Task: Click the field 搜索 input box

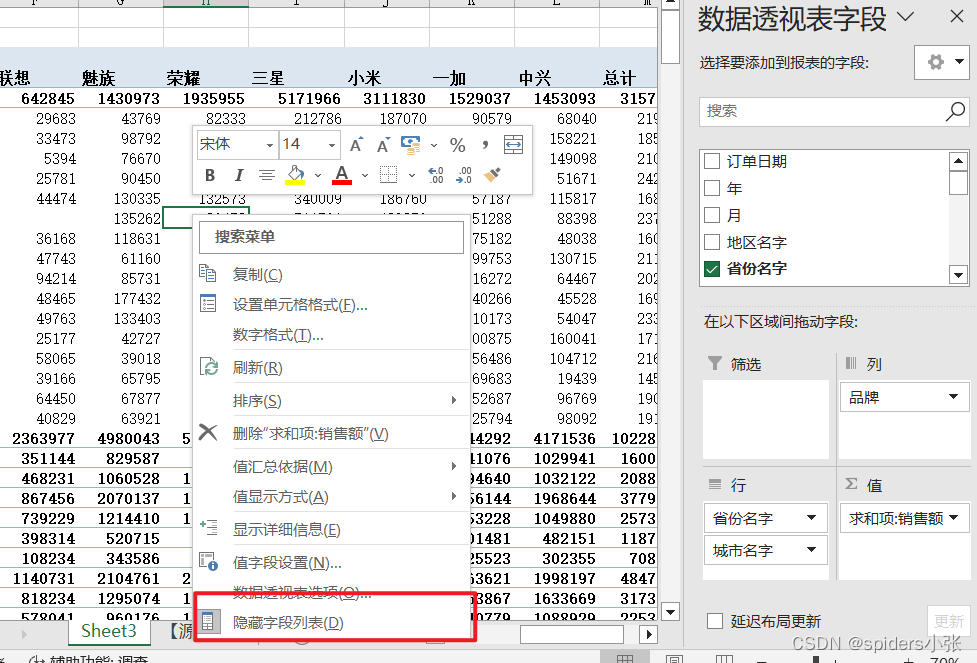Action: tap(834, 112)
